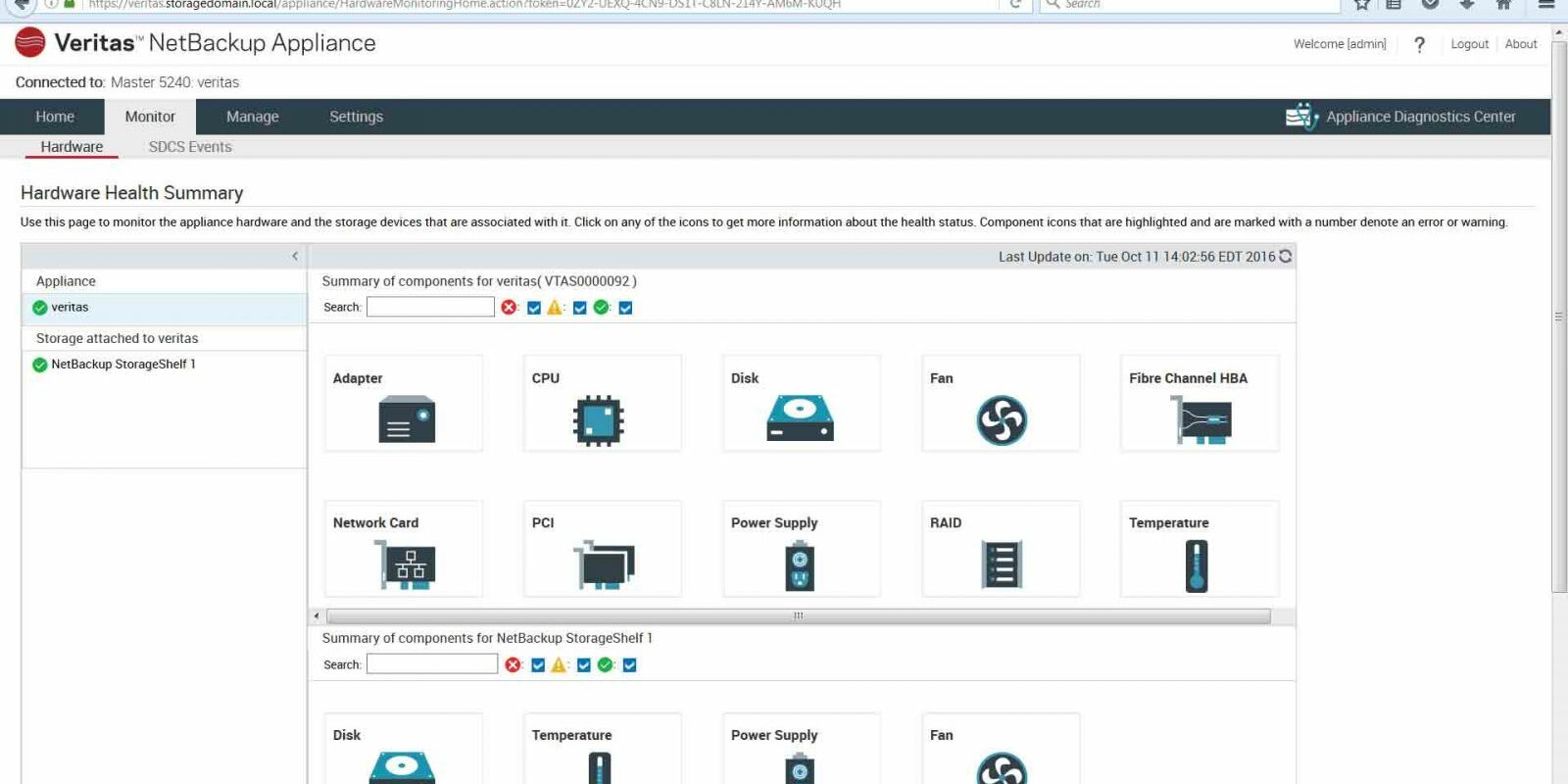Image resolution: width=1568 pixels, height=784 pixels.
Task: Click the Veritas red logo
Action: [x=30, y=43]
